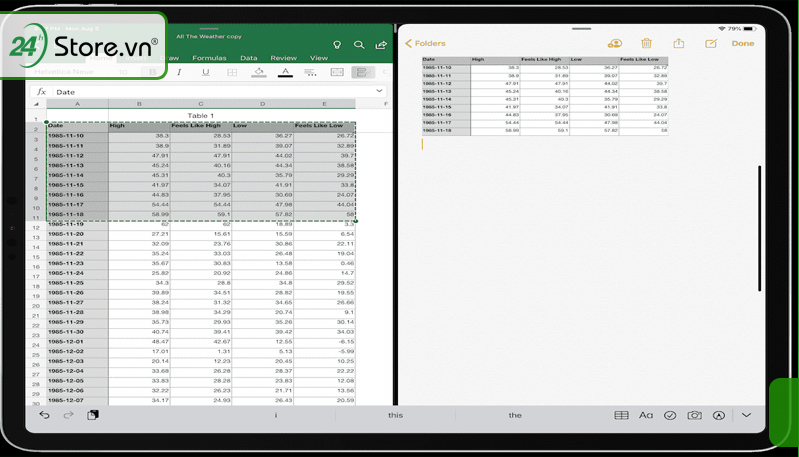Tap Notes table cell 58.99
Image resolution: width=799 pixels, height=457 pixels.
coord(495,131)
